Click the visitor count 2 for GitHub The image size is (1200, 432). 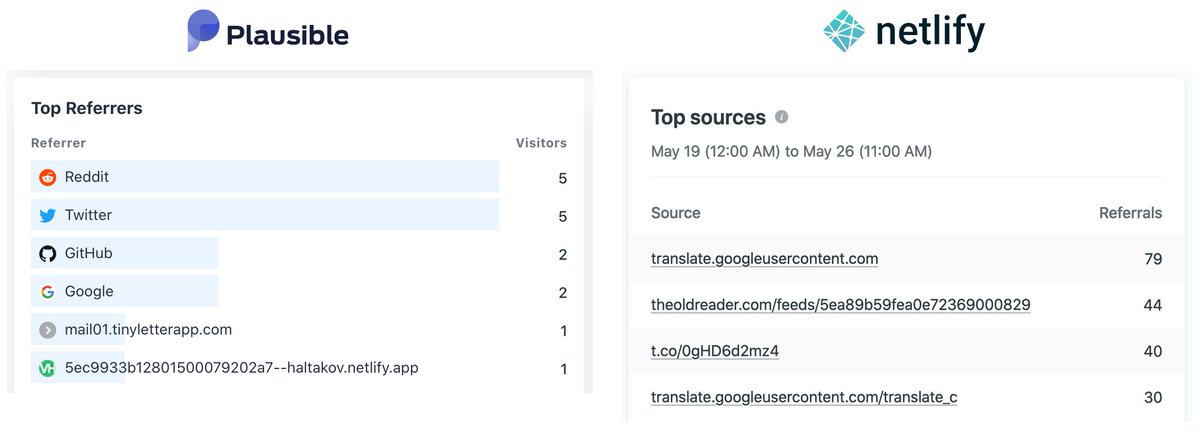(563, 254)
